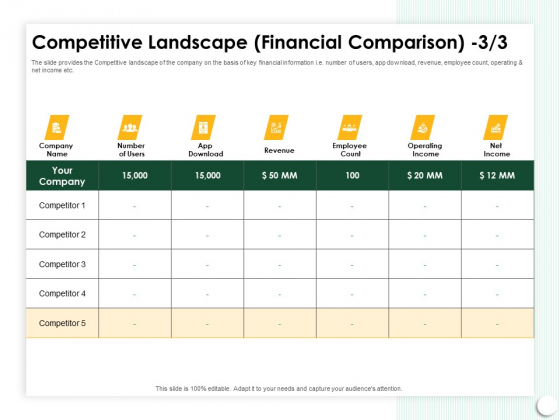Click the App Download phone icon

[203, 127]
